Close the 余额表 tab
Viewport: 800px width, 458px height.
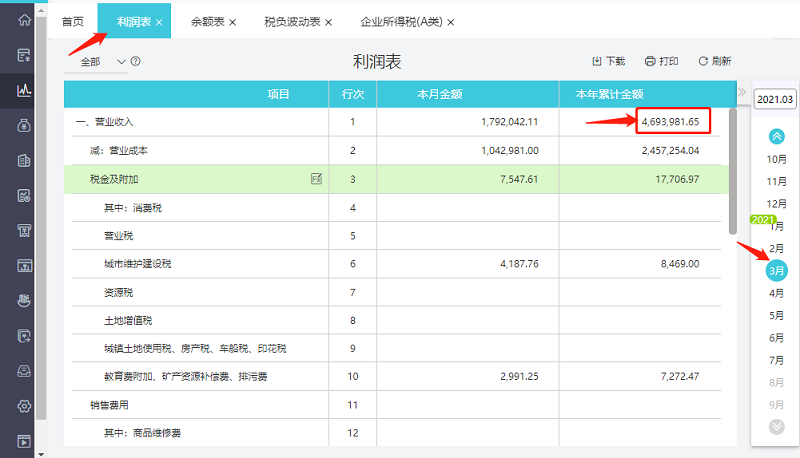[232, 22]
